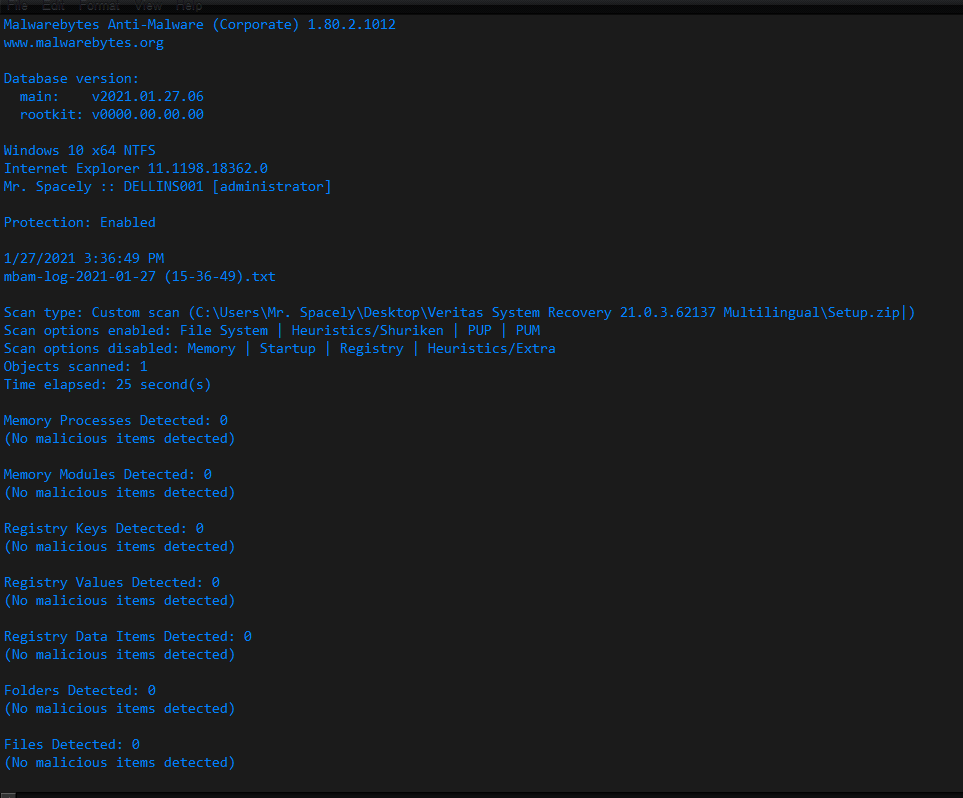Place cursor after Setup.zip in scan path
The height and width of the screenshot is (798, 963).
[x=901, y=312]
